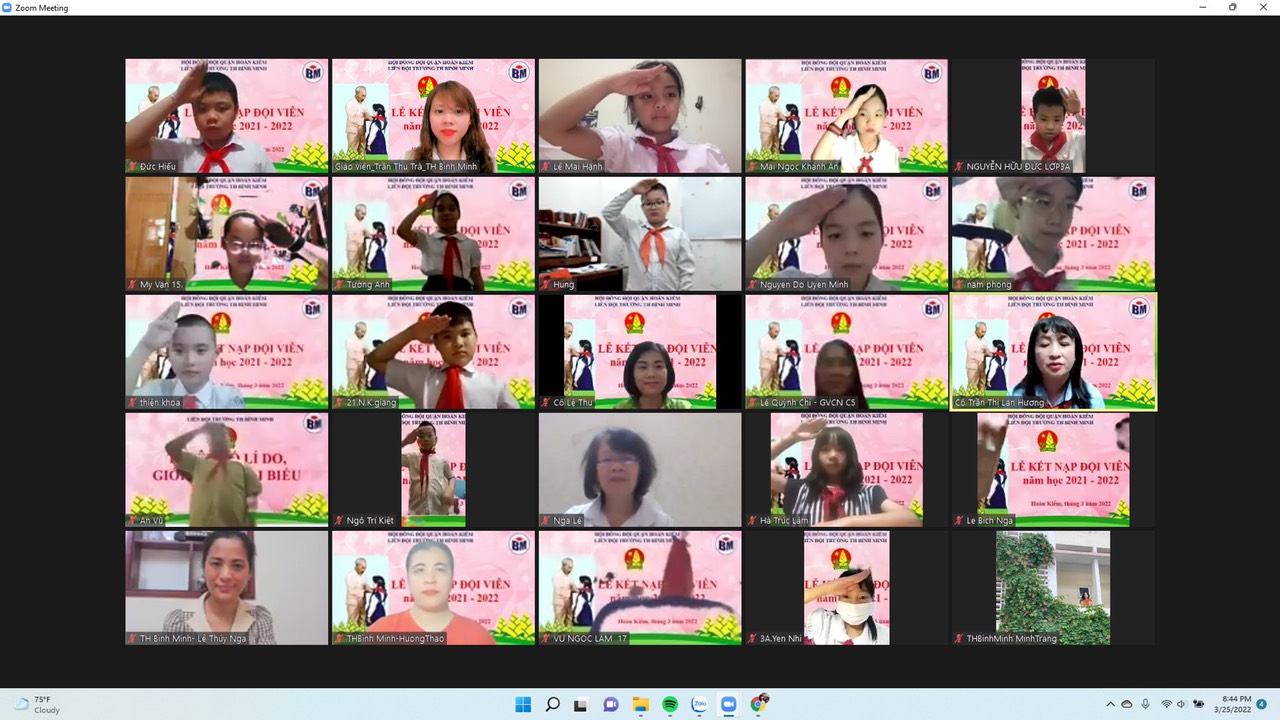Open the Windows Start menu
The height and width of the screenshot is (720, 1280).
523,704
